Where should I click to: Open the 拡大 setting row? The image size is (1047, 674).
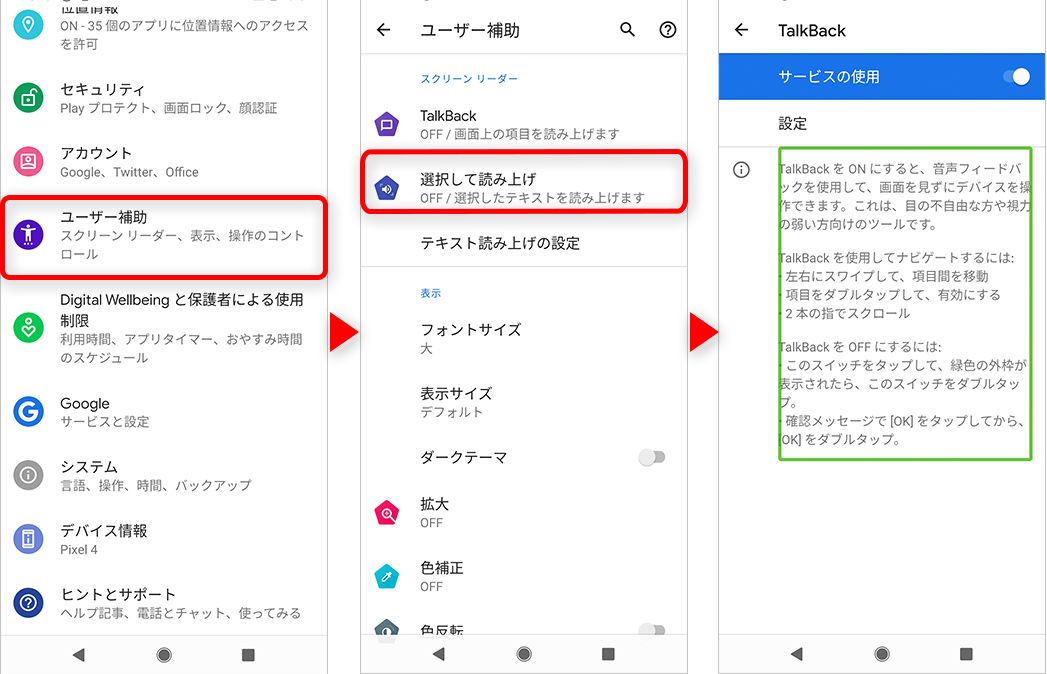coord(524,513)
